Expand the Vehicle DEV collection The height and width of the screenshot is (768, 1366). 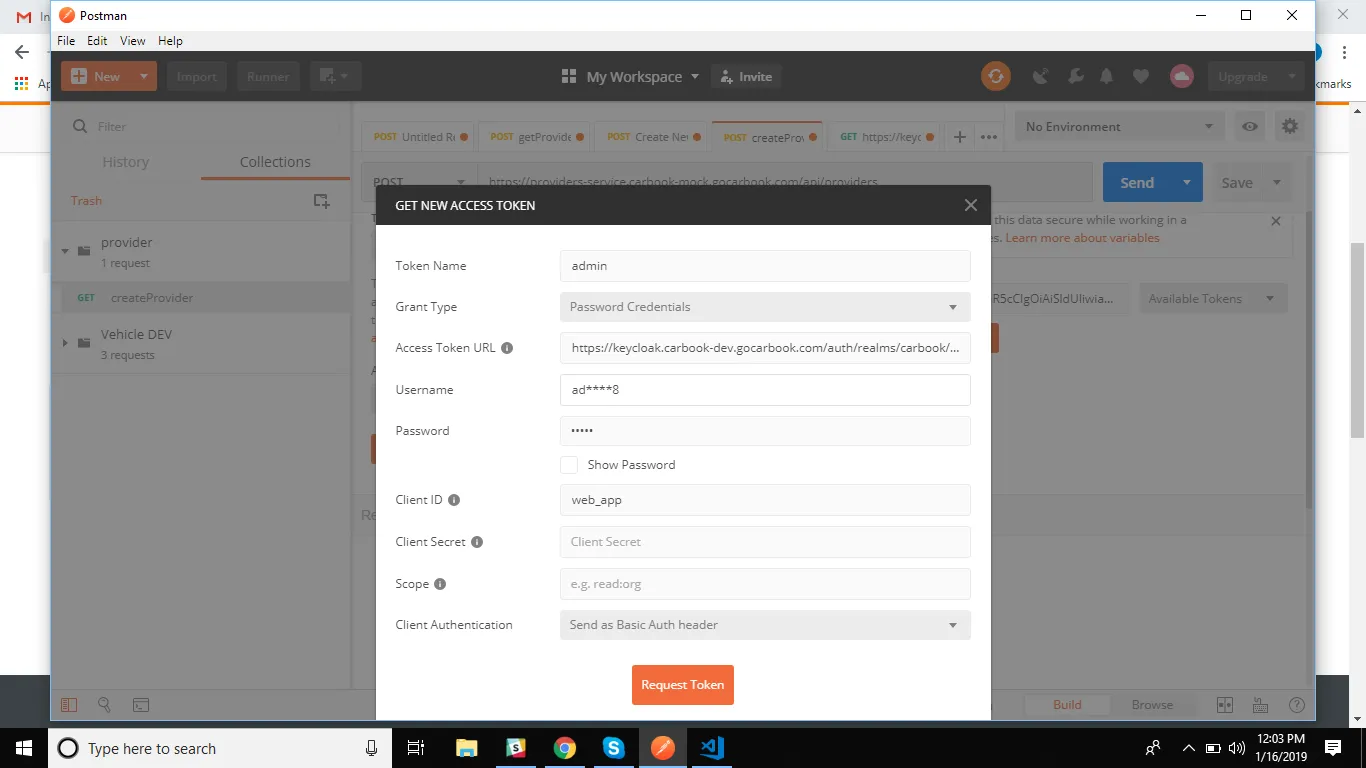(x=65, y=343)
